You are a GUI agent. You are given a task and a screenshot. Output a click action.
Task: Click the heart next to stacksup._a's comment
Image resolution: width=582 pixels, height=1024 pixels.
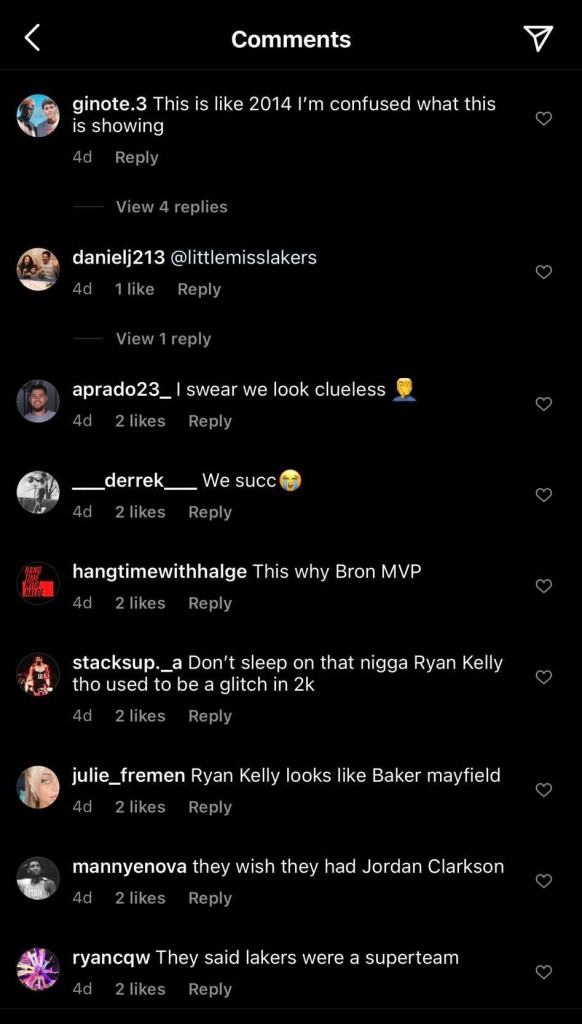point(544,675)
